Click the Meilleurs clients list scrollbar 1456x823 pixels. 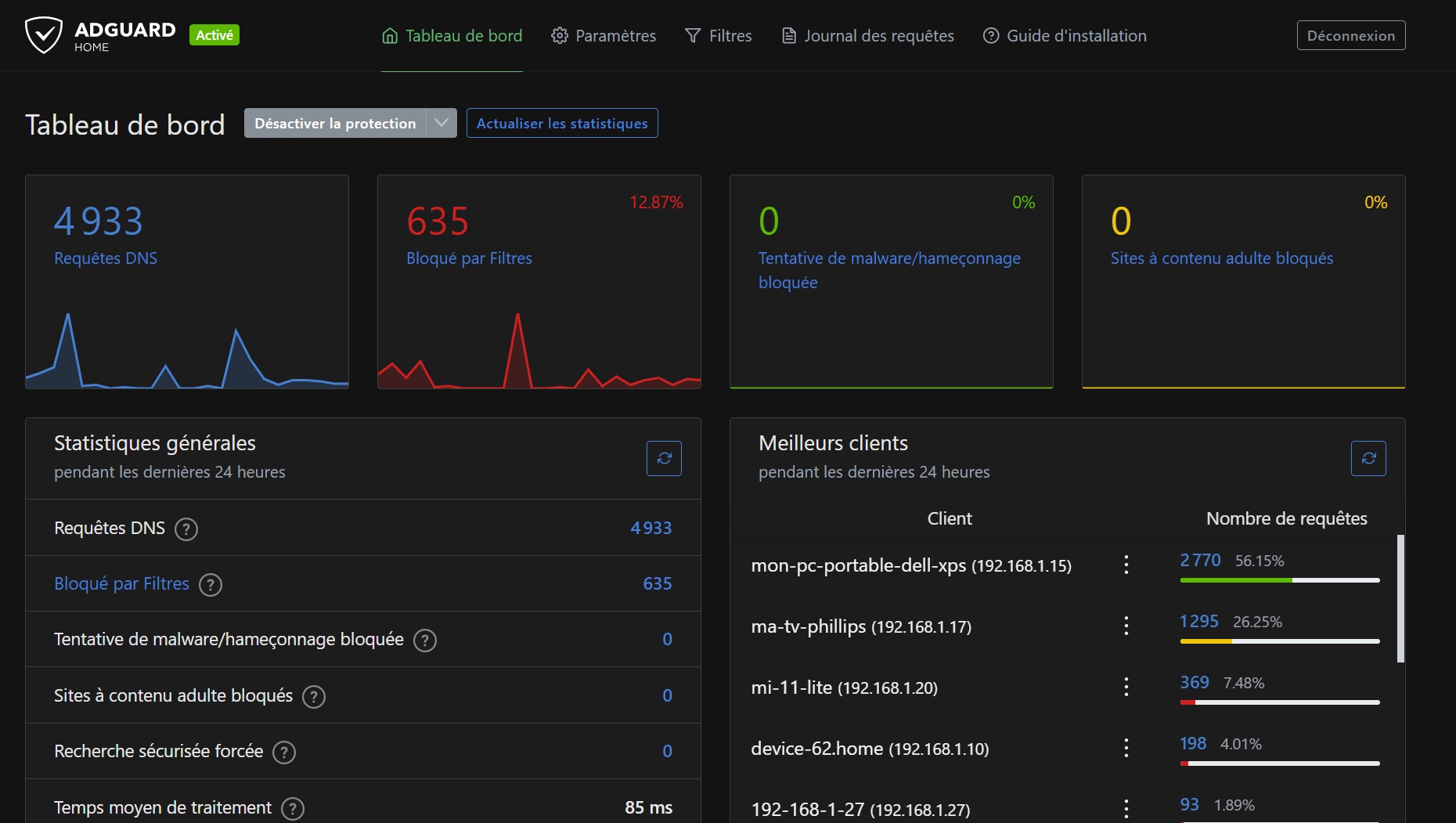(x=1400, y=599)
